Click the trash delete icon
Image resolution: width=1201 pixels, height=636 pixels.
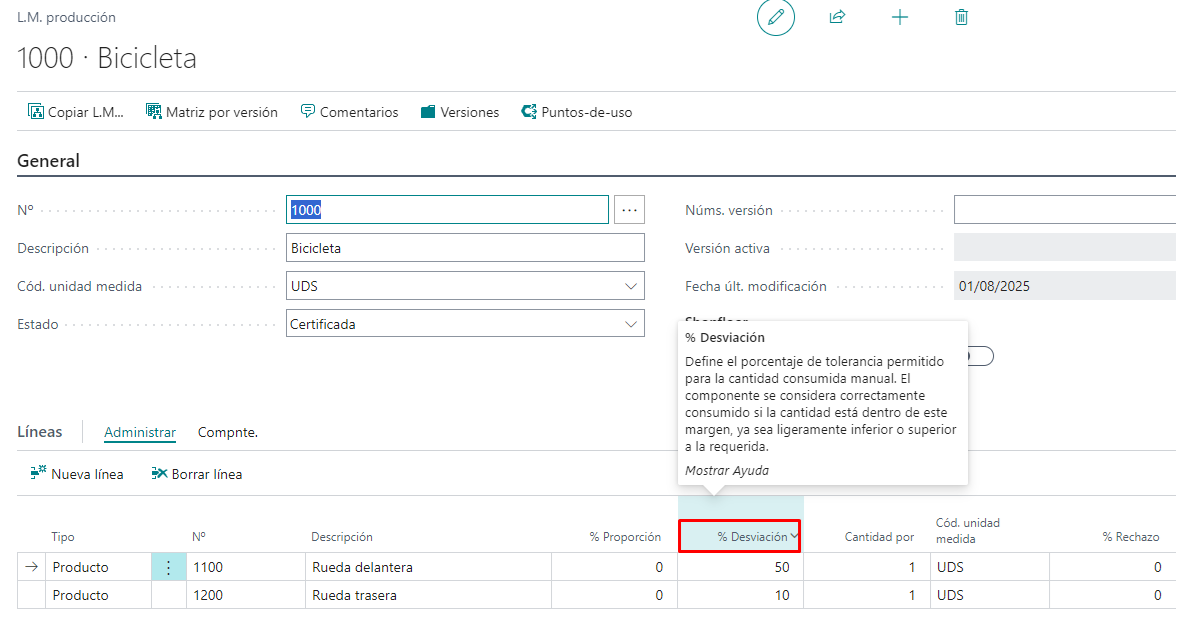click(x=961, y=18)
